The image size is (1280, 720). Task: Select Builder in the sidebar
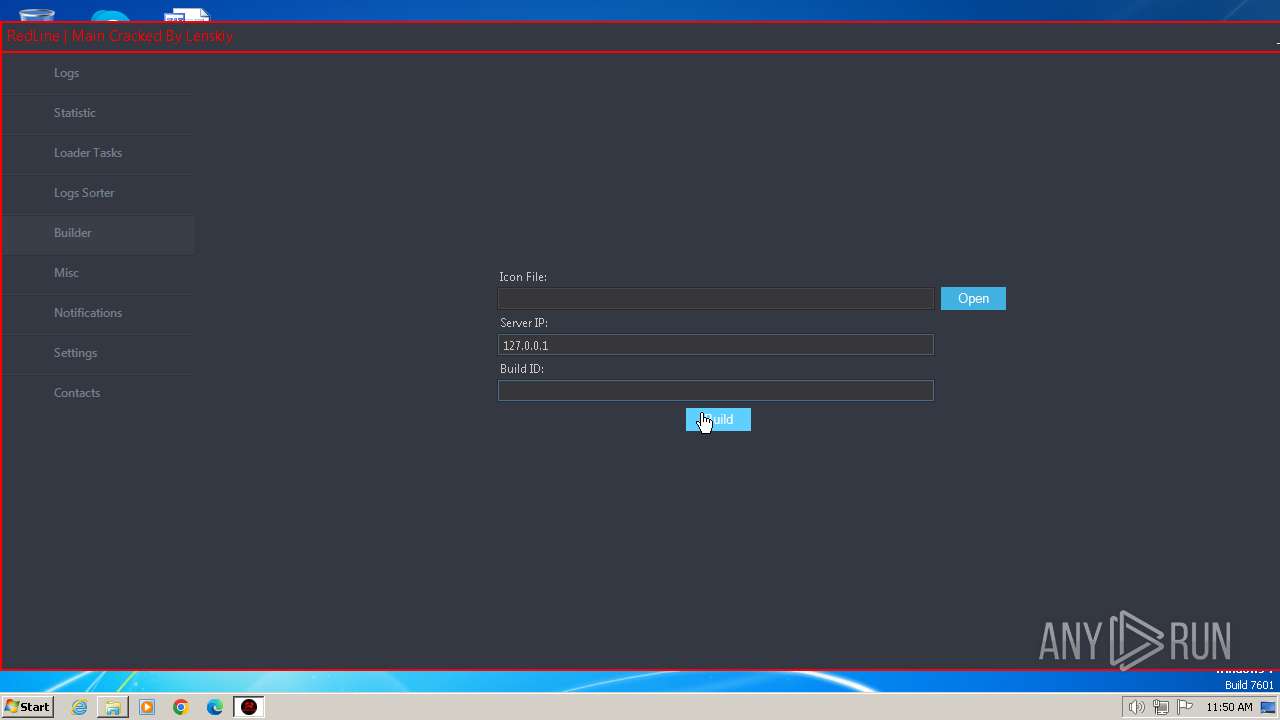pos(97,233)
